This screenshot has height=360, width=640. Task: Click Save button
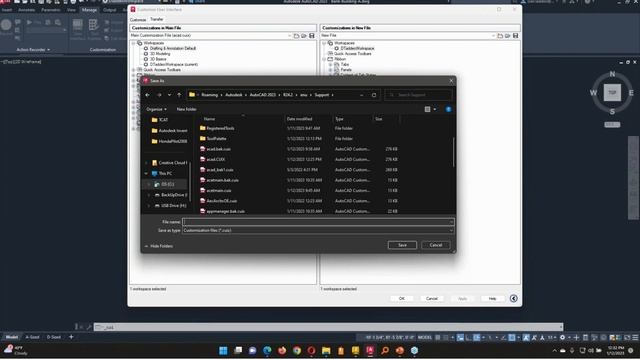click(402, 245)
